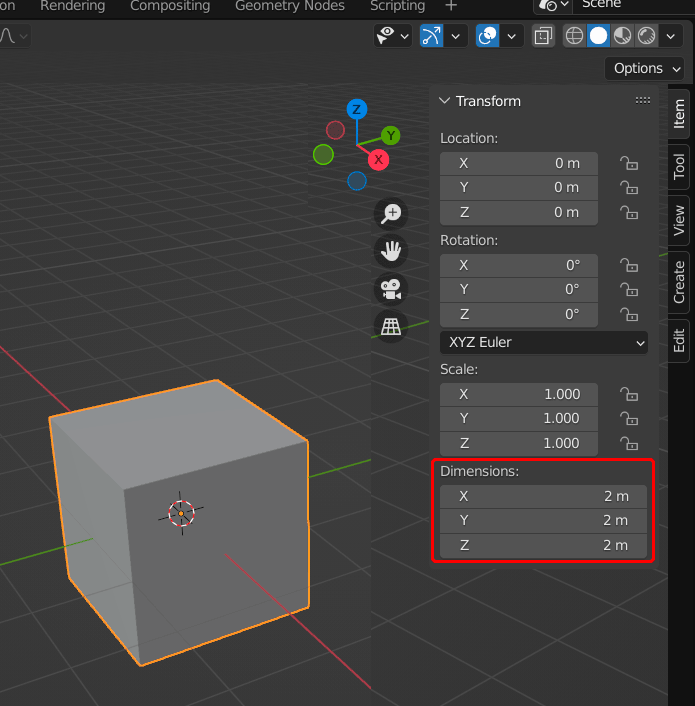Add a new workspace with plus button
Screen dimensions: 695x706
pos(451,7)
